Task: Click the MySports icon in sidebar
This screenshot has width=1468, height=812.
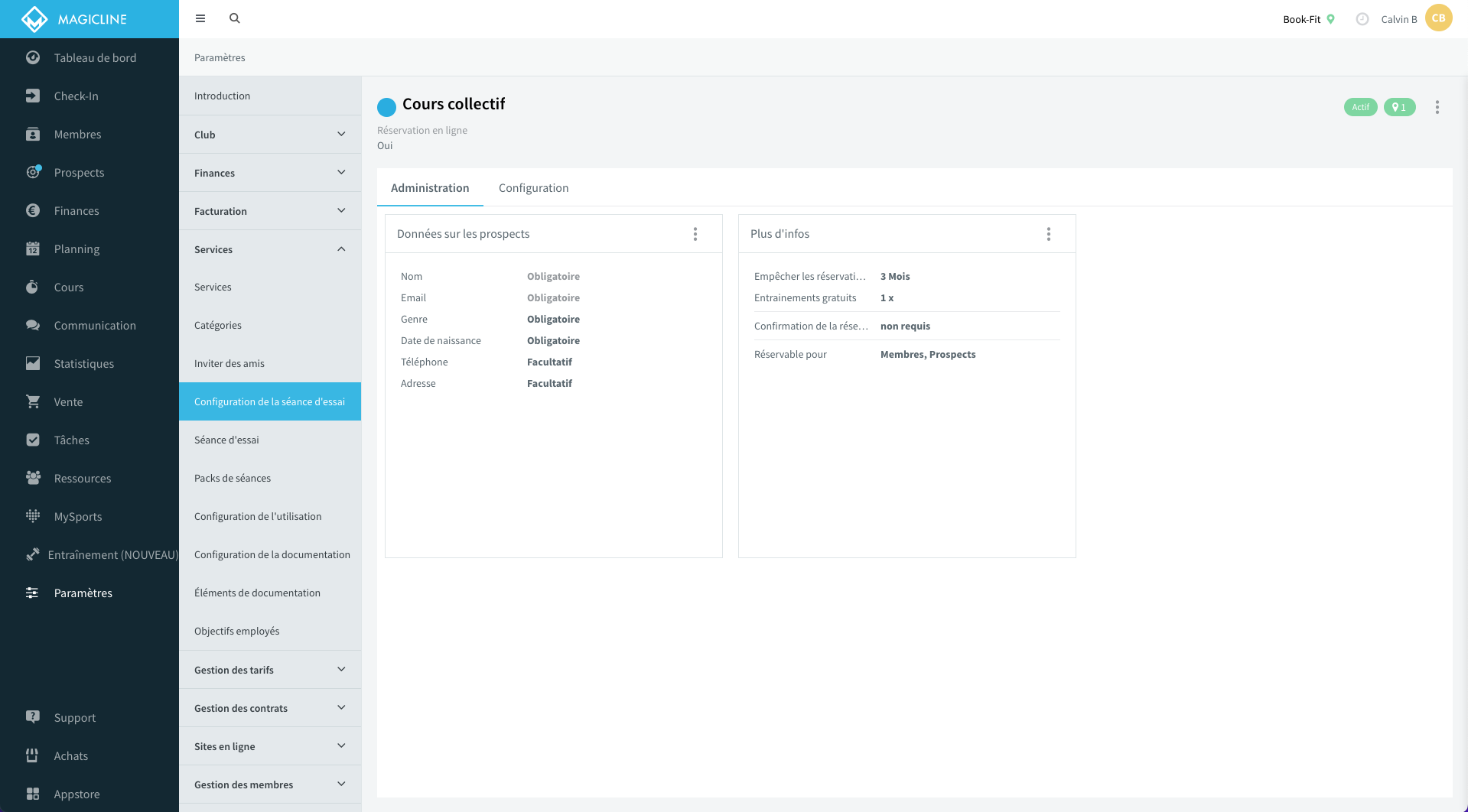Action: point(33,516)
